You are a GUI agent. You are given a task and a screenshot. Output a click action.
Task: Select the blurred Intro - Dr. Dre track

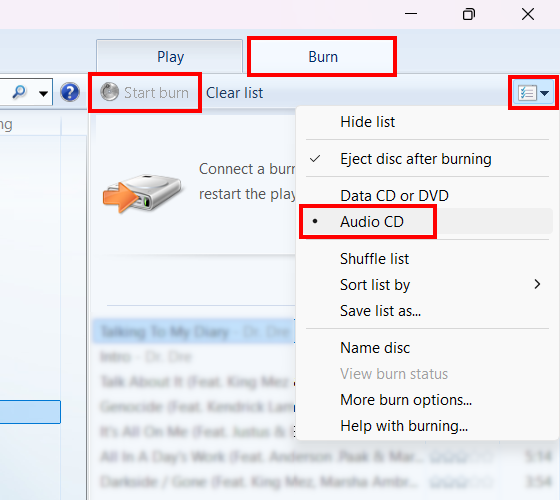193,356
